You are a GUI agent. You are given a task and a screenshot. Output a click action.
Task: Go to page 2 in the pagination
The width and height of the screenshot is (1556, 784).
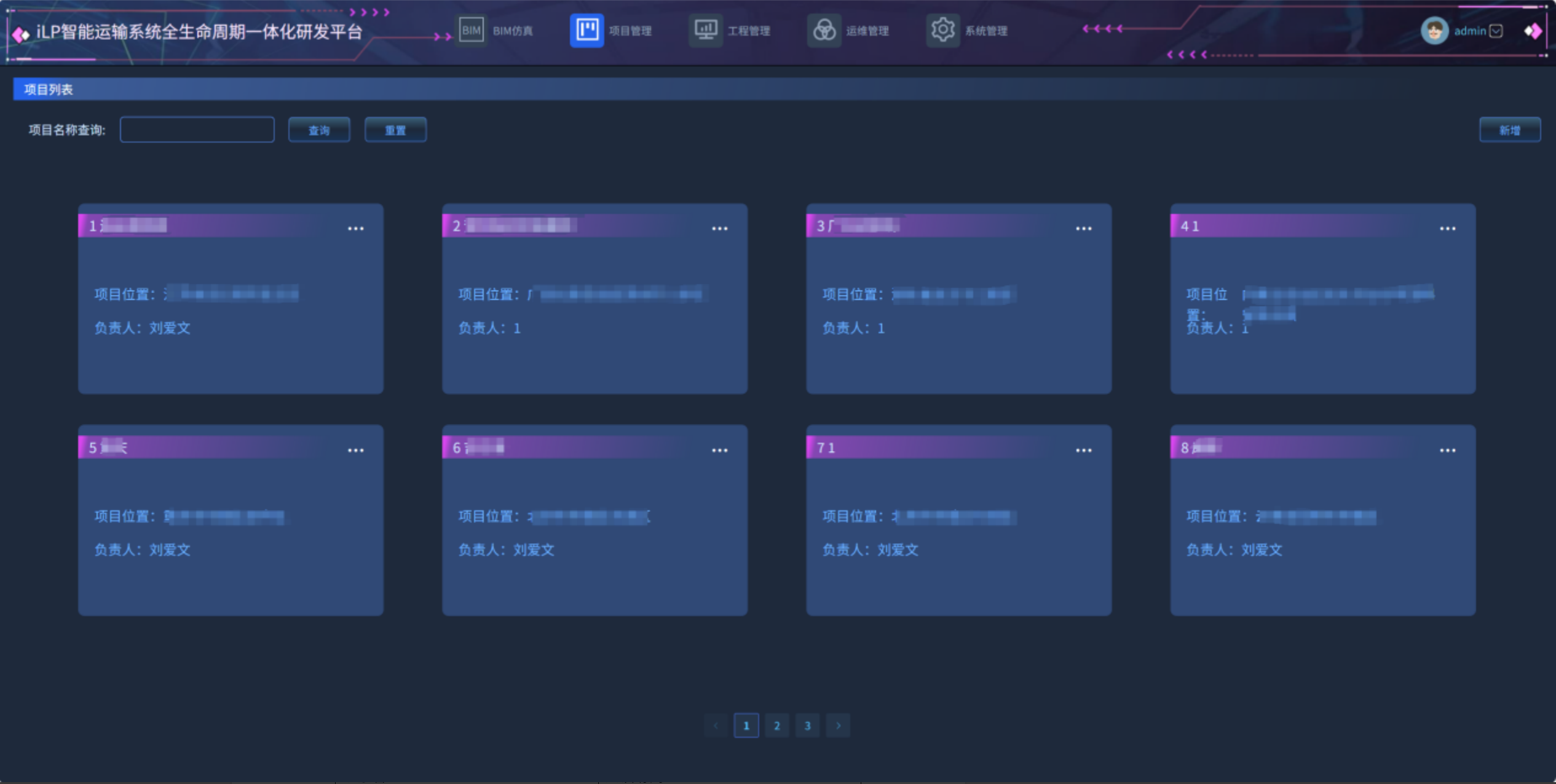[776, 726]
